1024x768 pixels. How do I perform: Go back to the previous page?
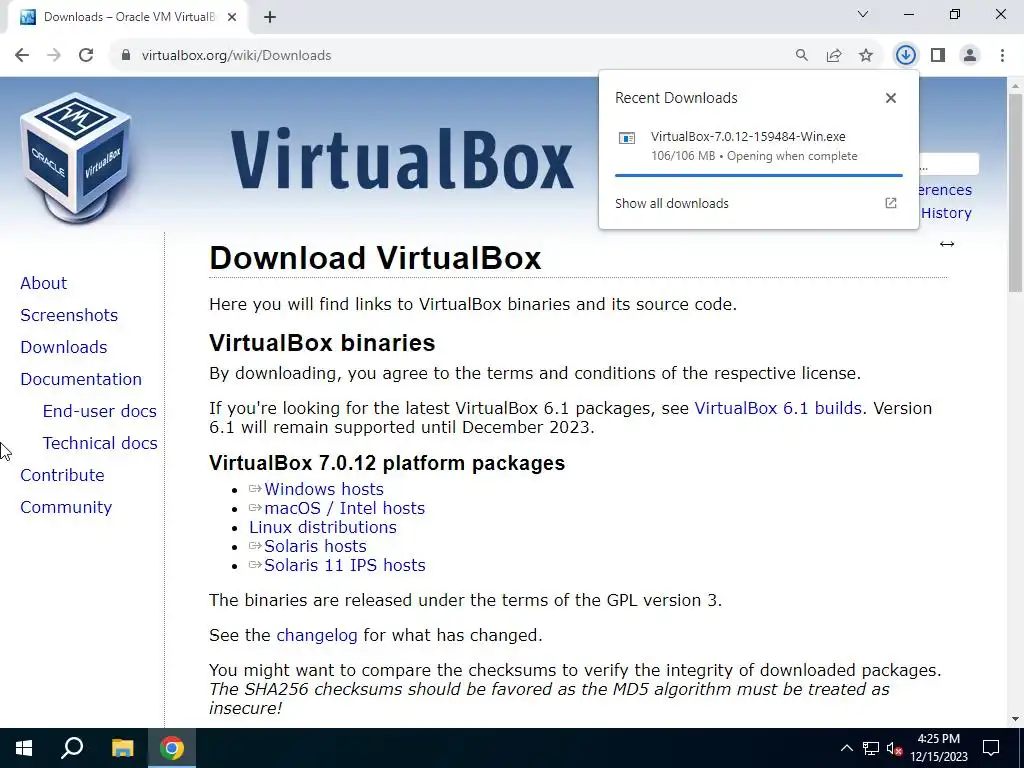click(22, 56)
